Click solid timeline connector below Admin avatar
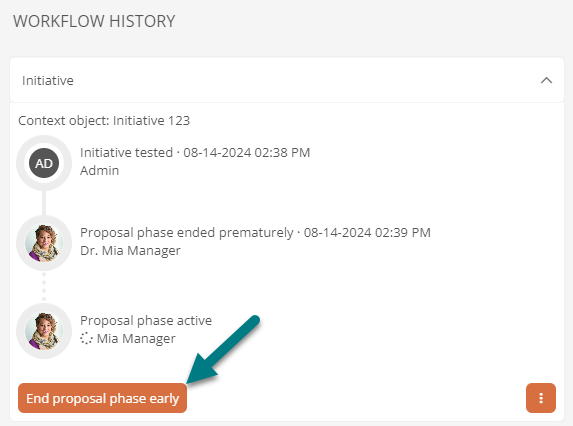The width and height of the screenshot is (573, 426). (44, 203)
